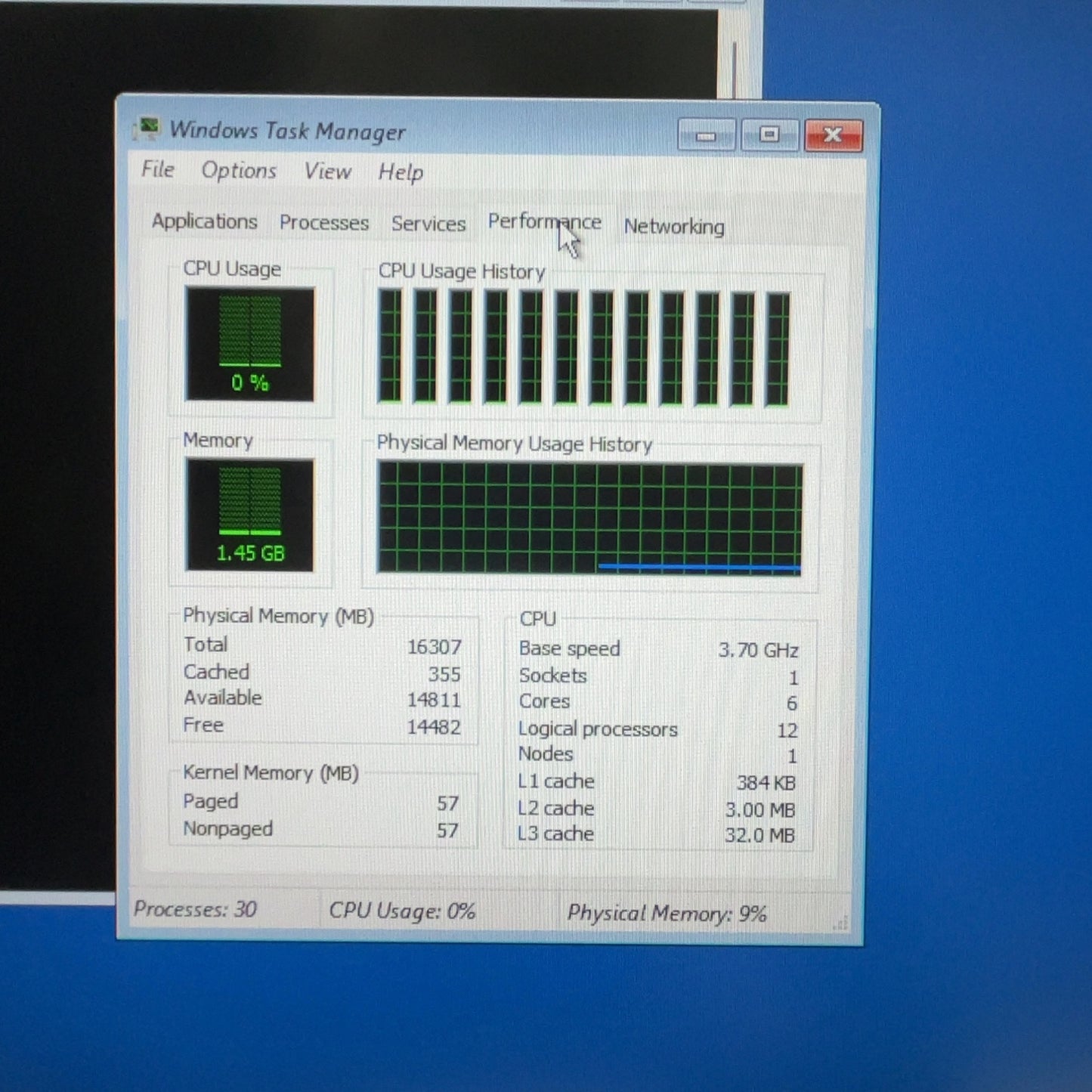The image size is (1092, 1092).
Task: Switch to the Processes tab
Action: click(323, 223)
